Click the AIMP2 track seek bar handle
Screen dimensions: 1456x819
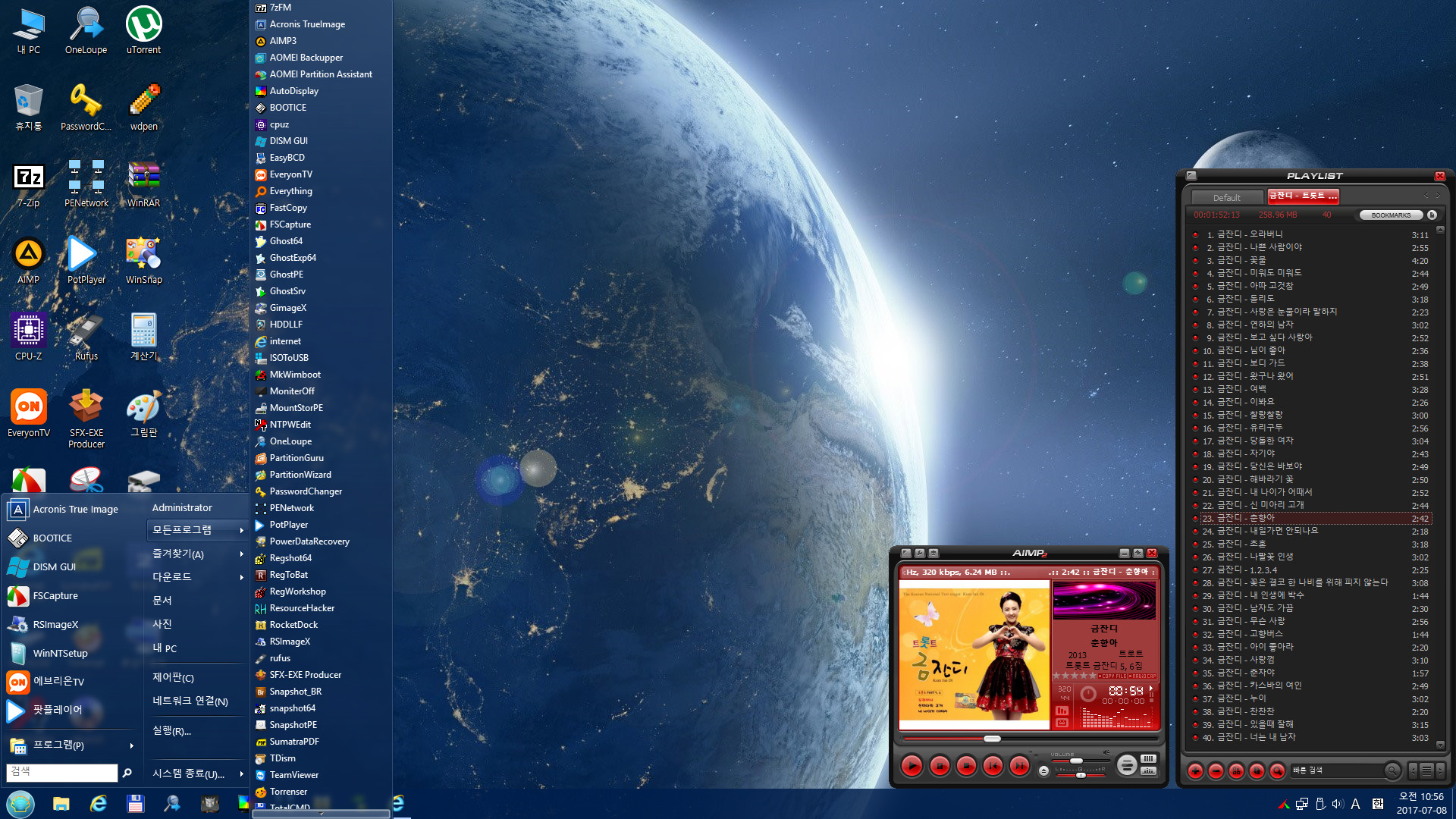click(992, 739)
